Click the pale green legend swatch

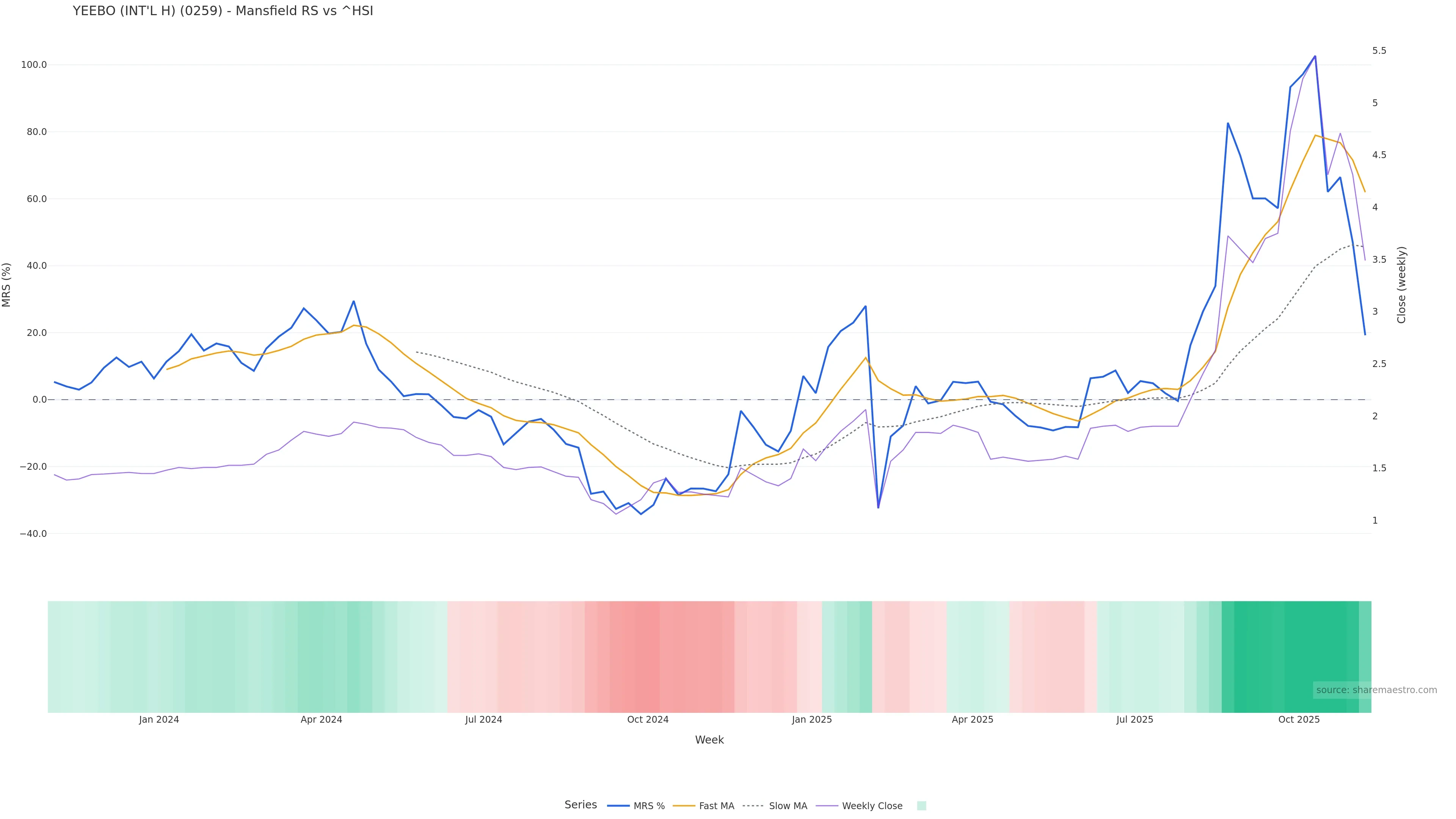tap(921, 806)
